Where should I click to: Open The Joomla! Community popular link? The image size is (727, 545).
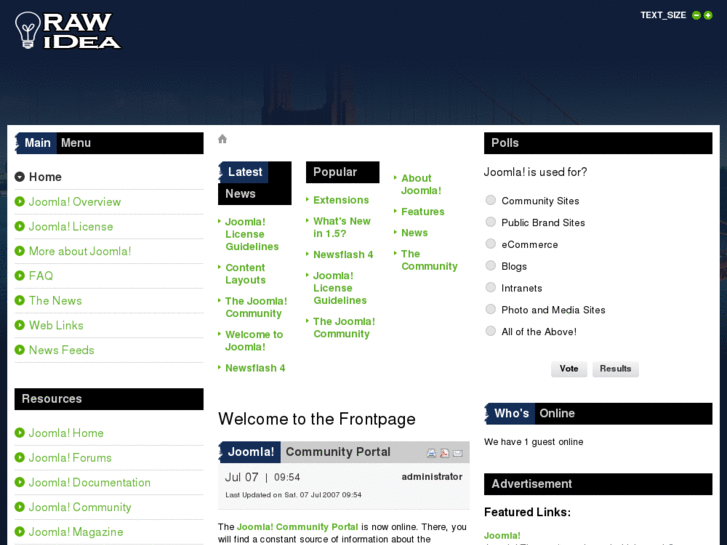[x=344, y=327]
